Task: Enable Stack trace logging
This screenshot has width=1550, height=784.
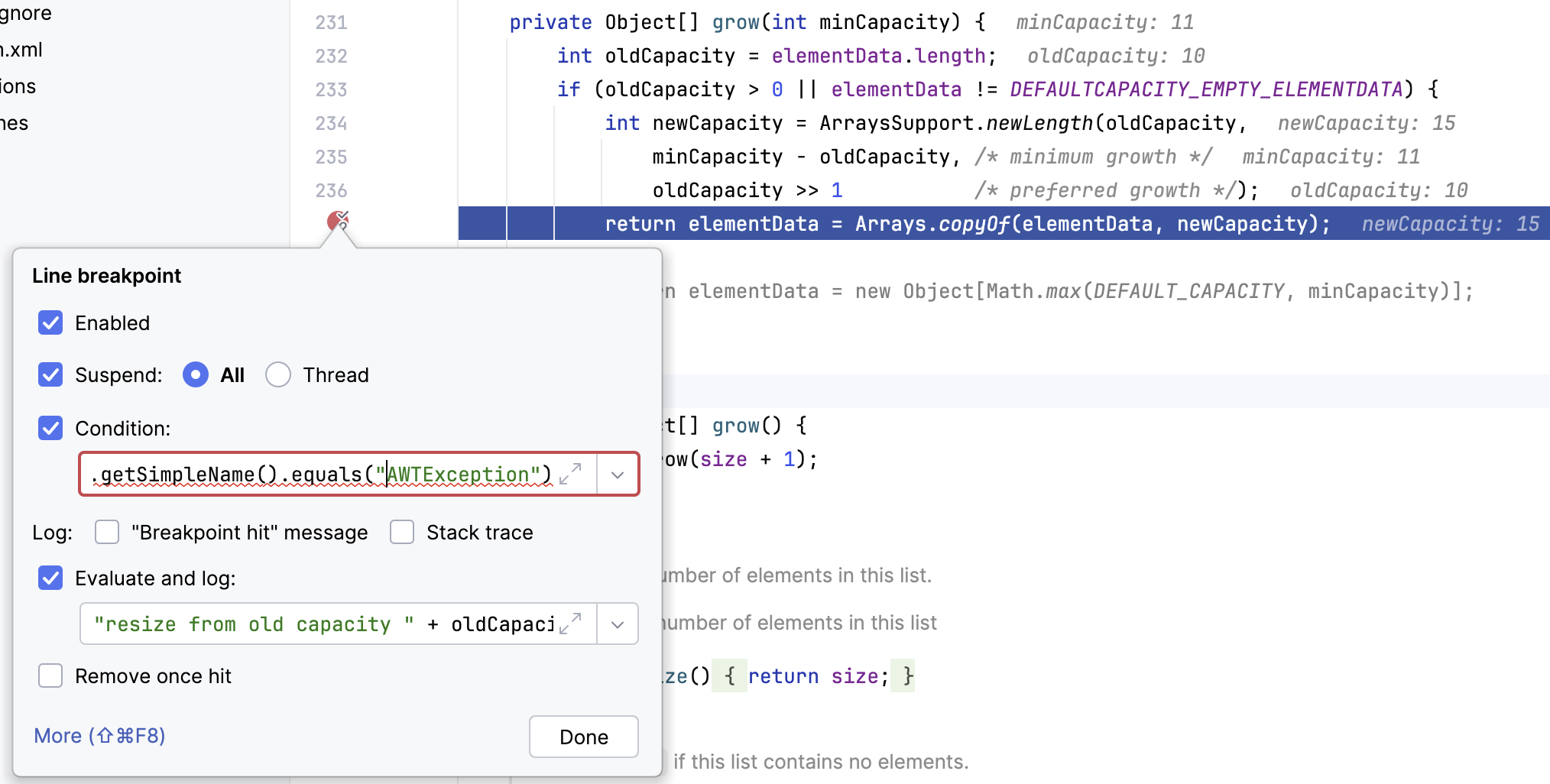Action: (x=402, y=532)
